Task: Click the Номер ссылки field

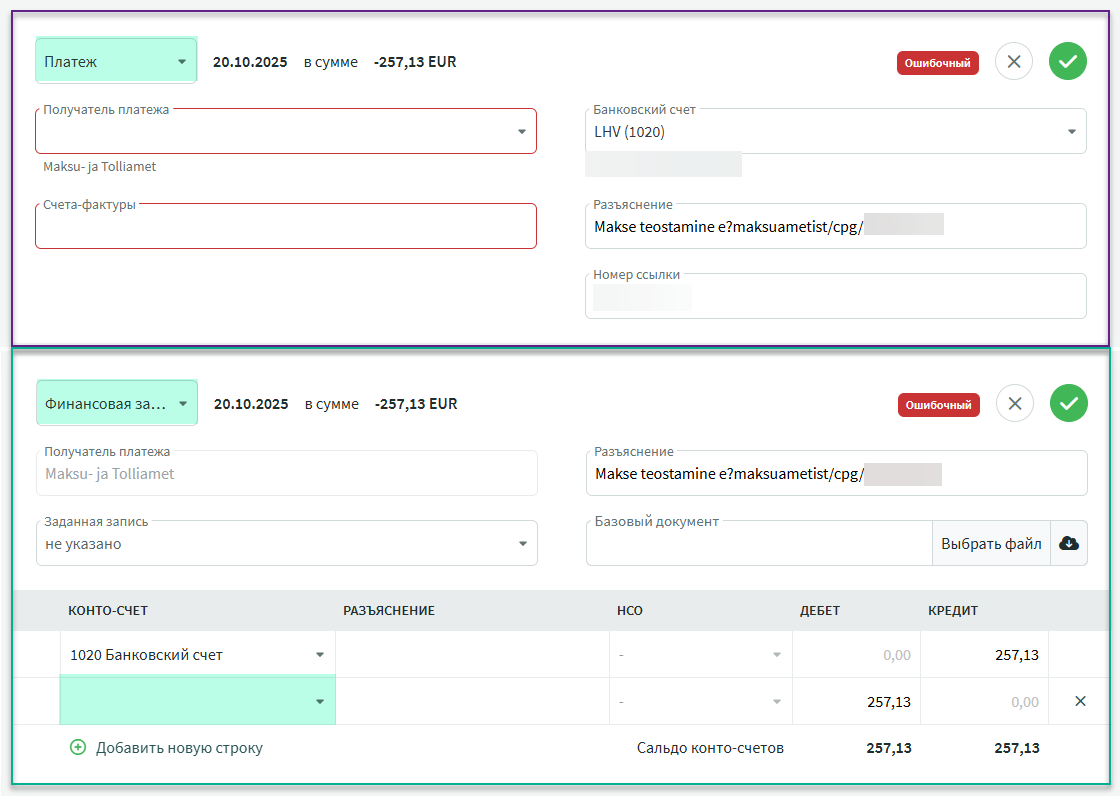Action: pyautogui.click(x=835, y=297)
